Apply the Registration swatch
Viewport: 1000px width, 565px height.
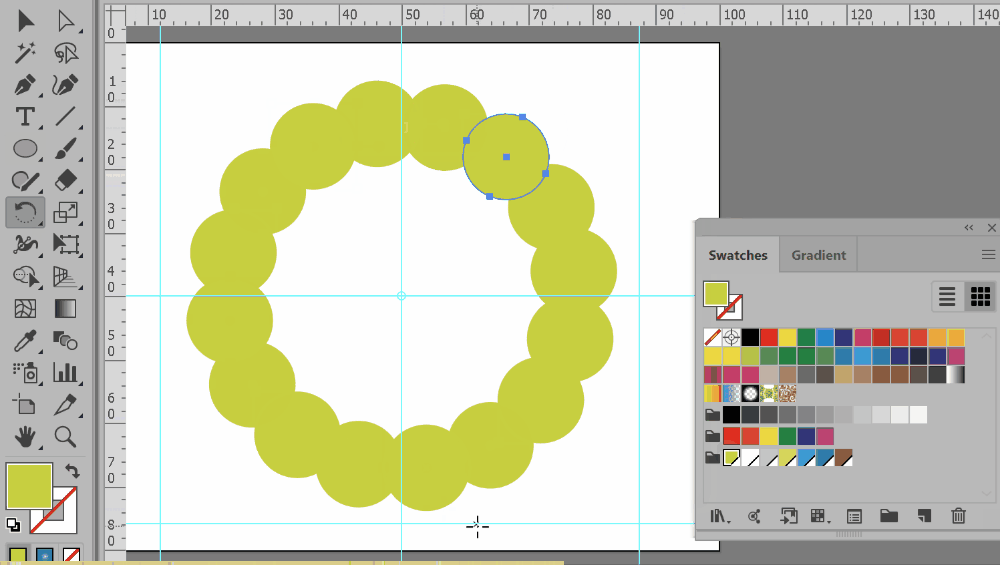[x=731, y=337]
